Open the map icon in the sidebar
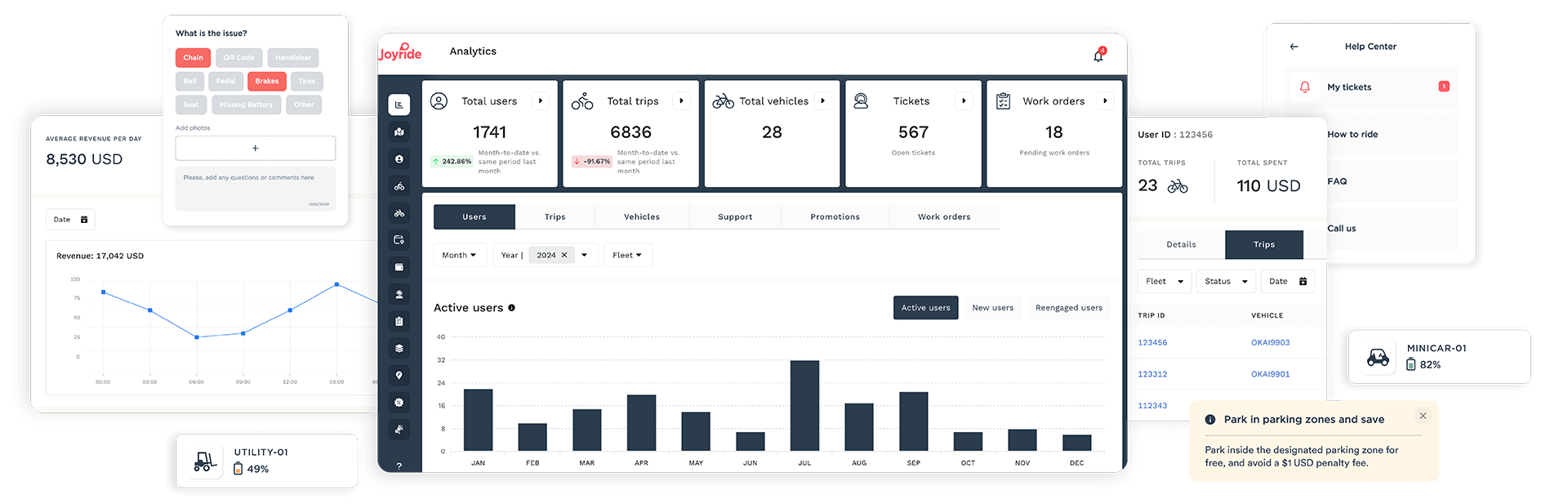 (x=399, y=132)
